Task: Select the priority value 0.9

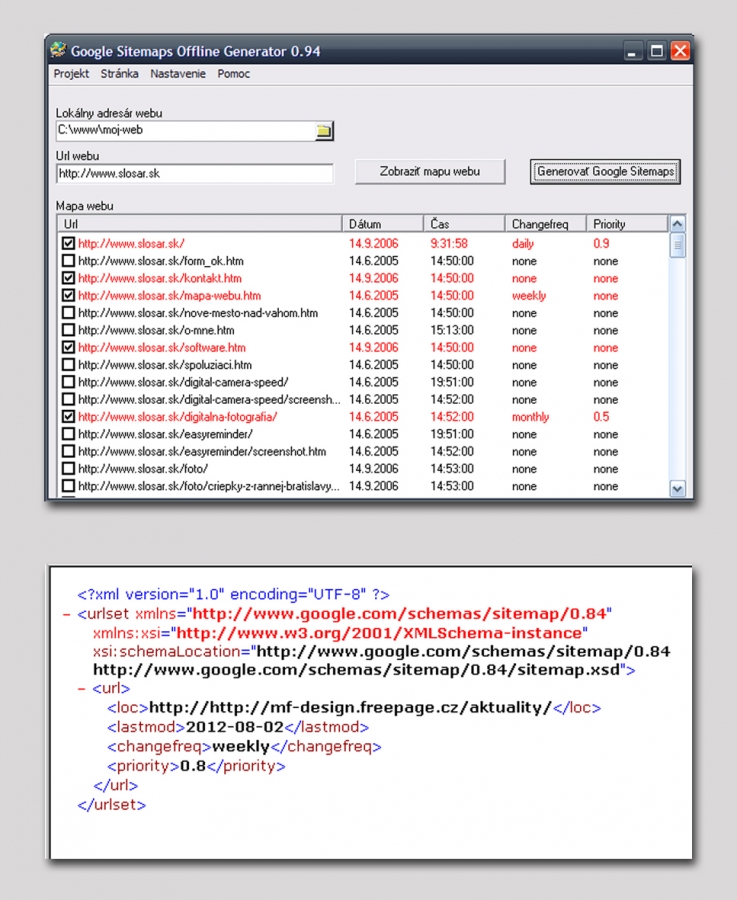Action: click(602, 244)
